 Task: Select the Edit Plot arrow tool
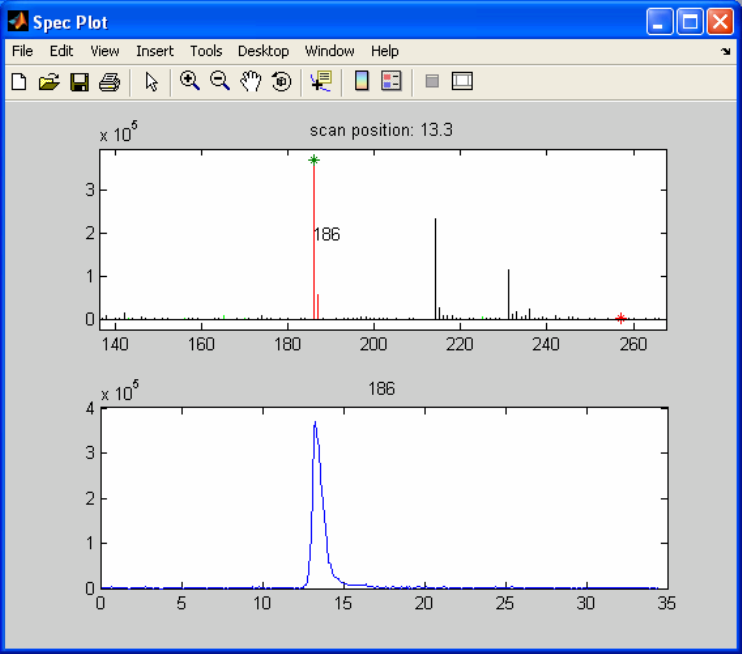tap(151, 82)
